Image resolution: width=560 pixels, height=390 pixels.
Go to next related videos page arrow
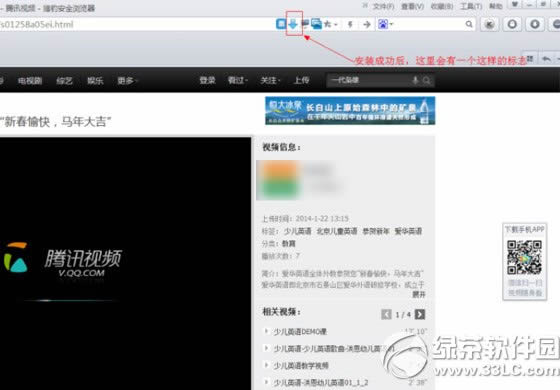pyautogui.click(x=420, y=314)
